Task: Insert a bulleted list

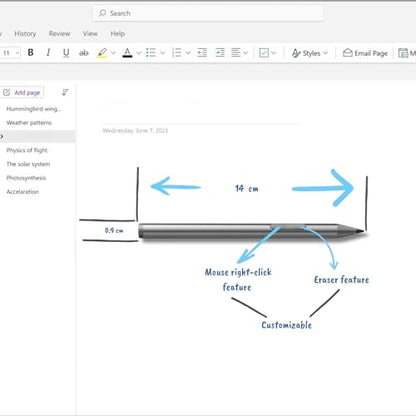Action: tap(151, 53)
